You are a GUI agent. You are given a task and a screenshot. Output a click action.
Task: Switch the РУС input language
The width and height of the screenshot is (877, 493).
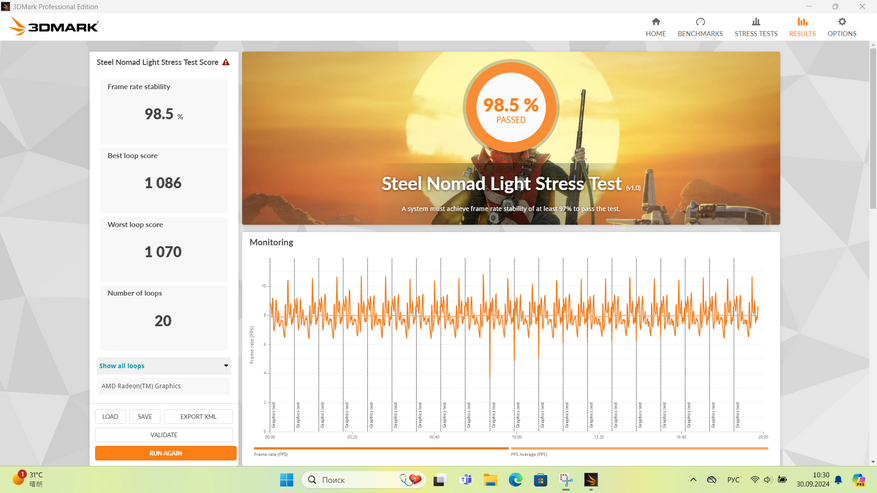pos(733,480)
